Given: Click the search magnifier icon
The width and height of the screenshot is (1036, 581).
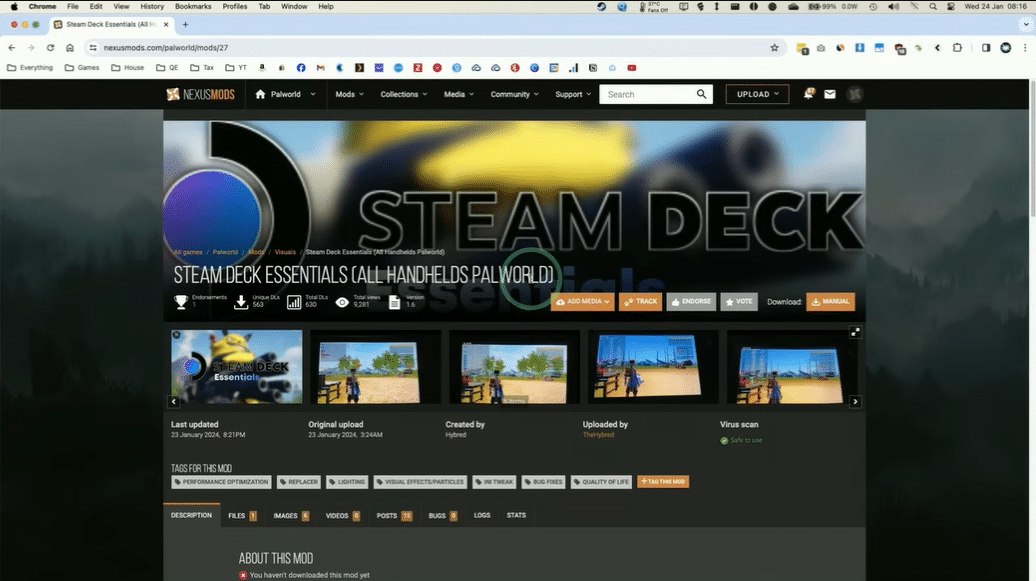Looking at the screenshot, I should click(702, 94).
